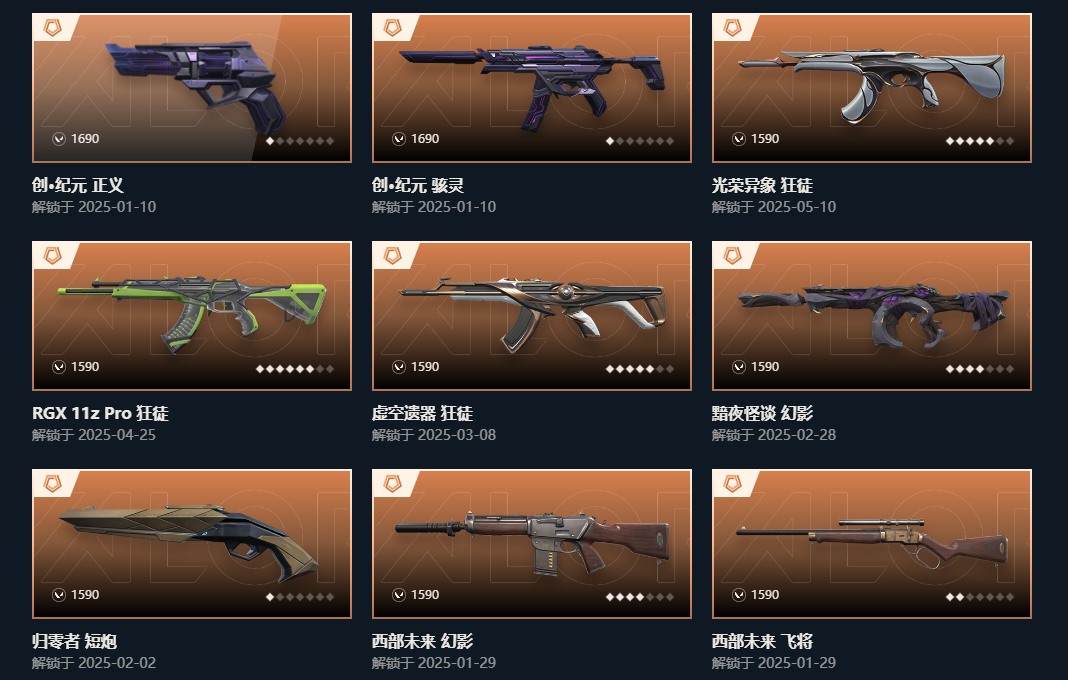Click the tier badge icon on 光荣异象 狂徒 card

tap(732, 28)
